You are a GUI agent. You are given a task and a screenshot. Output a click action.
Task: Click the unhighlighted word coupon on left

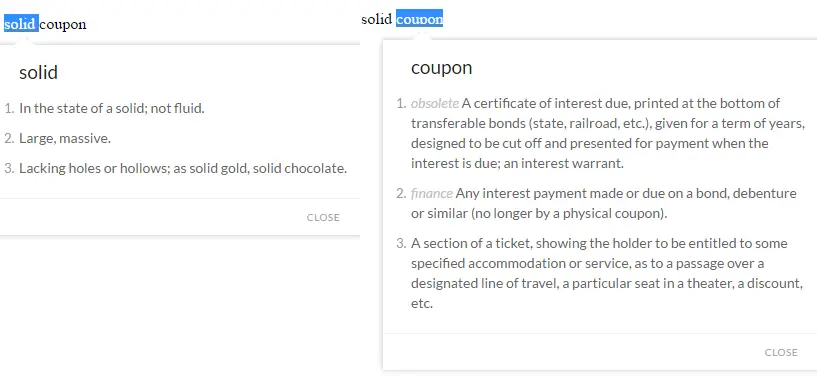click(x=63, y=24)
